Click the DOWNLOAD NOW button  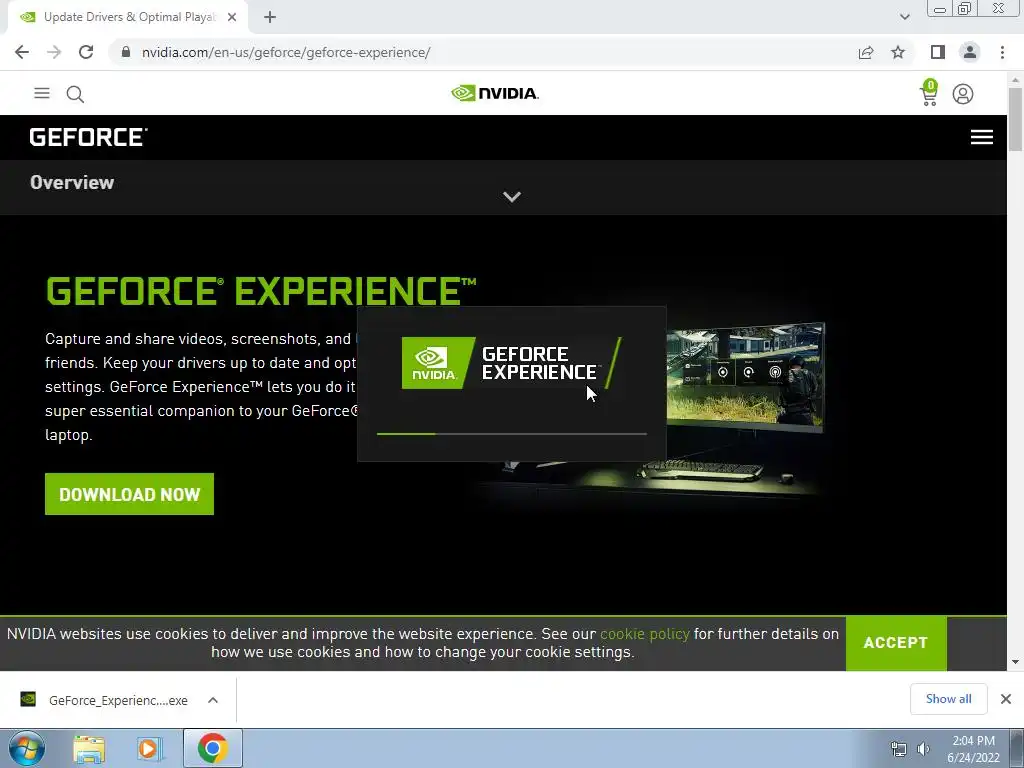[x=129, y=494]
